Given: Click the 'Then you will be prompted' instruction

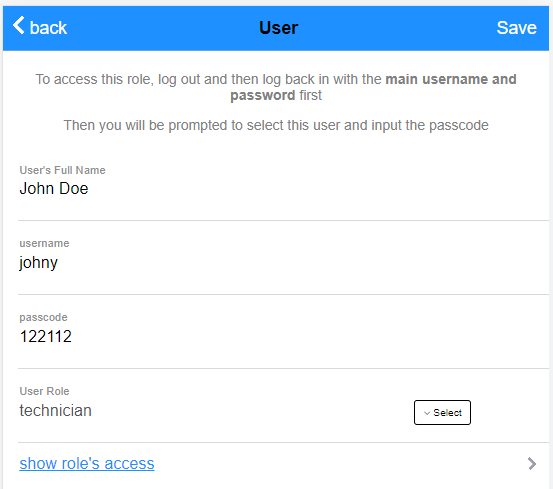Looking at the screenshot, I should 276,125.
